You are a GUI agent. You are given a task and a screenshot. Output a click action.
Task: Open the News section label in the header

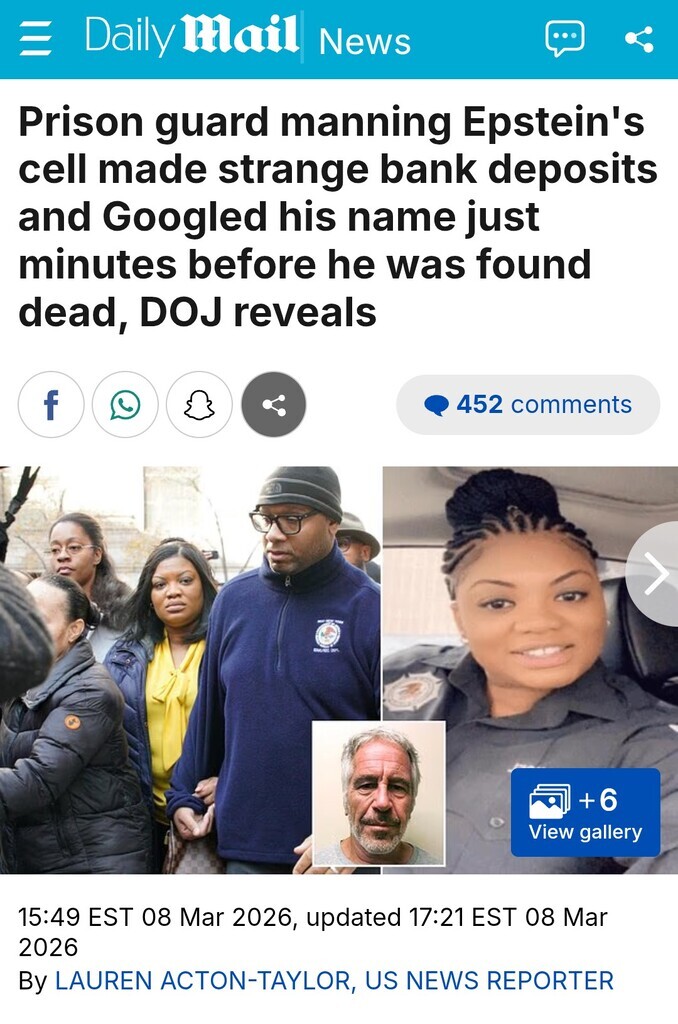coord(365,41)
